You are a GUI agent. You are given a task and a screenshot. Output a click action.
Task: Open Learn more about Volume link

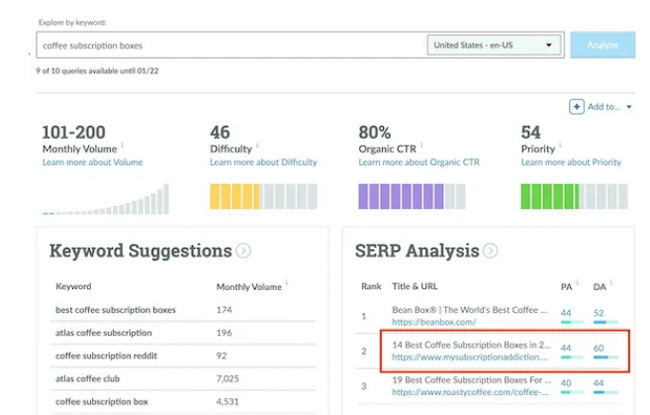tap(91, 162)
